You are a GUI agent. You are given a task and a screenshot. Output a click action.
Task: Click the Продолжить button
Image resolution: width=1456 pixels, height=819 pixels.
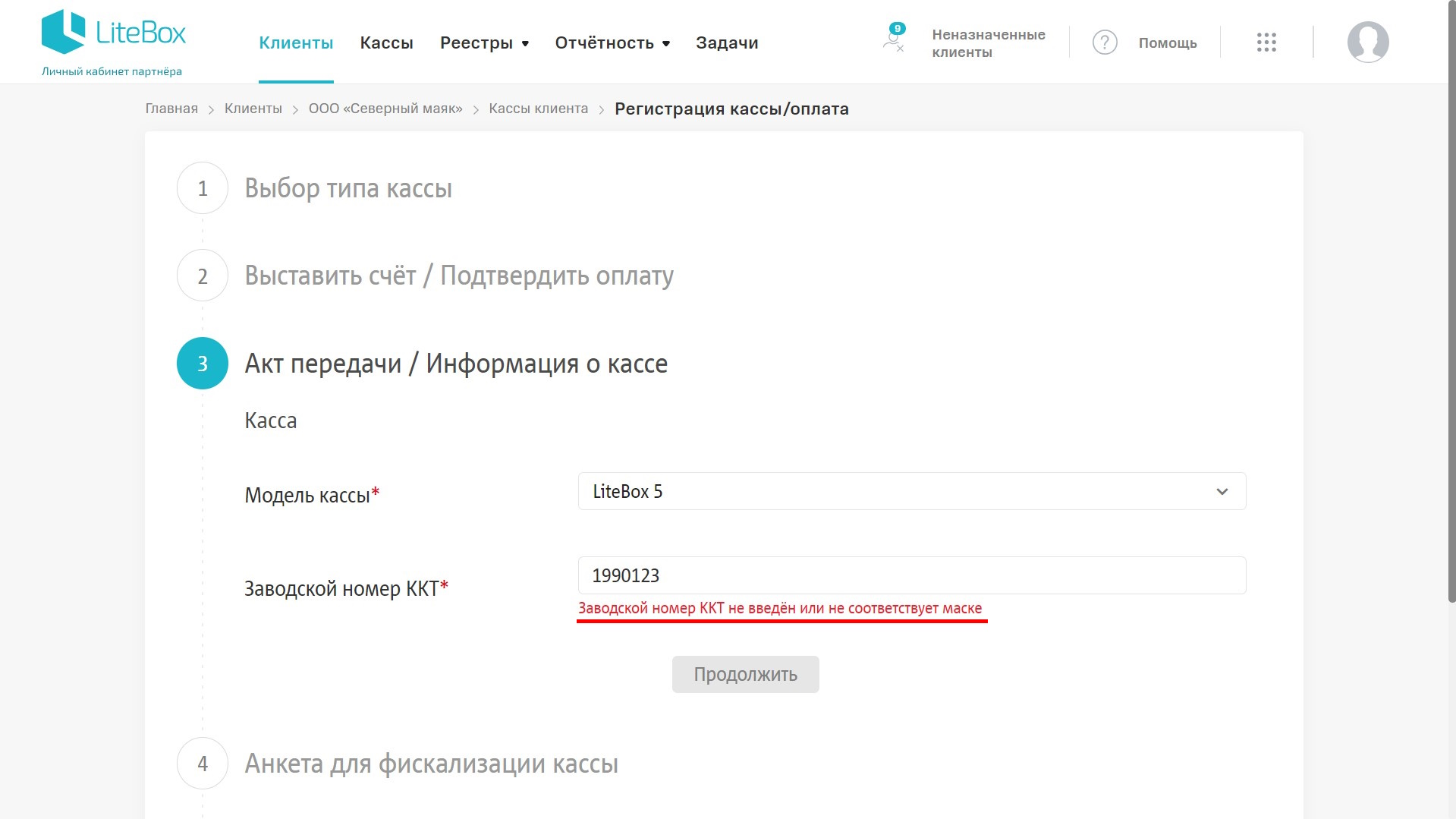(x=745, y=674)
